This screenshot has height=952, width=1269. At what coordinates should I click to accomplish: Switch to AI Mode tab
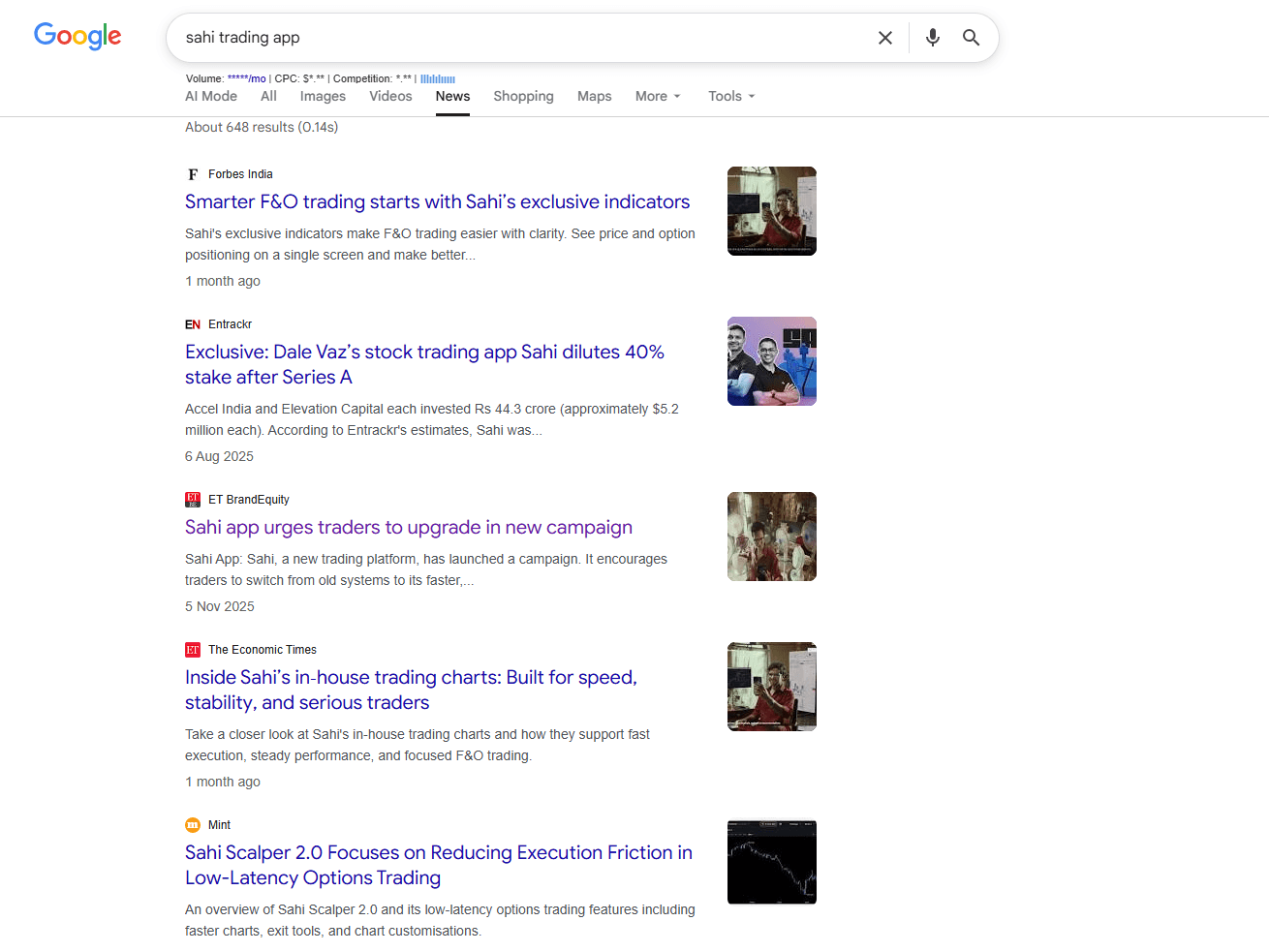(211, 96)
